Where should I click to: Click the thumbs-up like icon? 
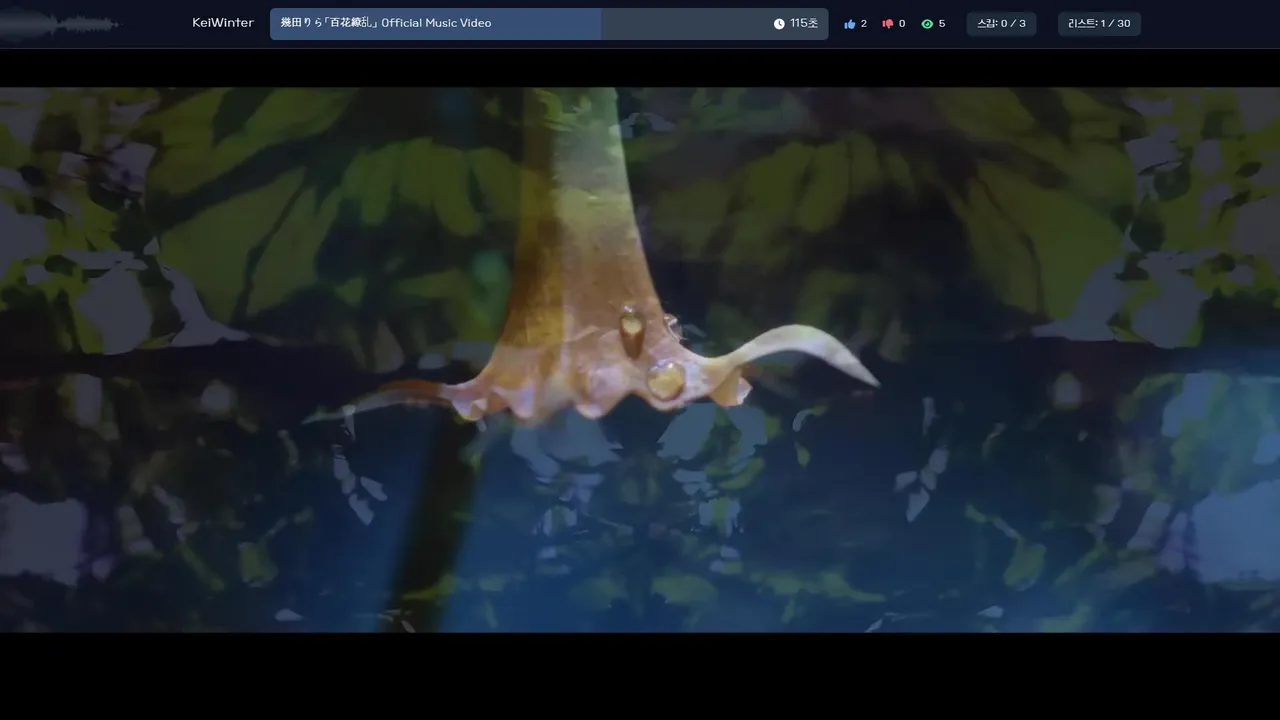(x=850, y=24)
